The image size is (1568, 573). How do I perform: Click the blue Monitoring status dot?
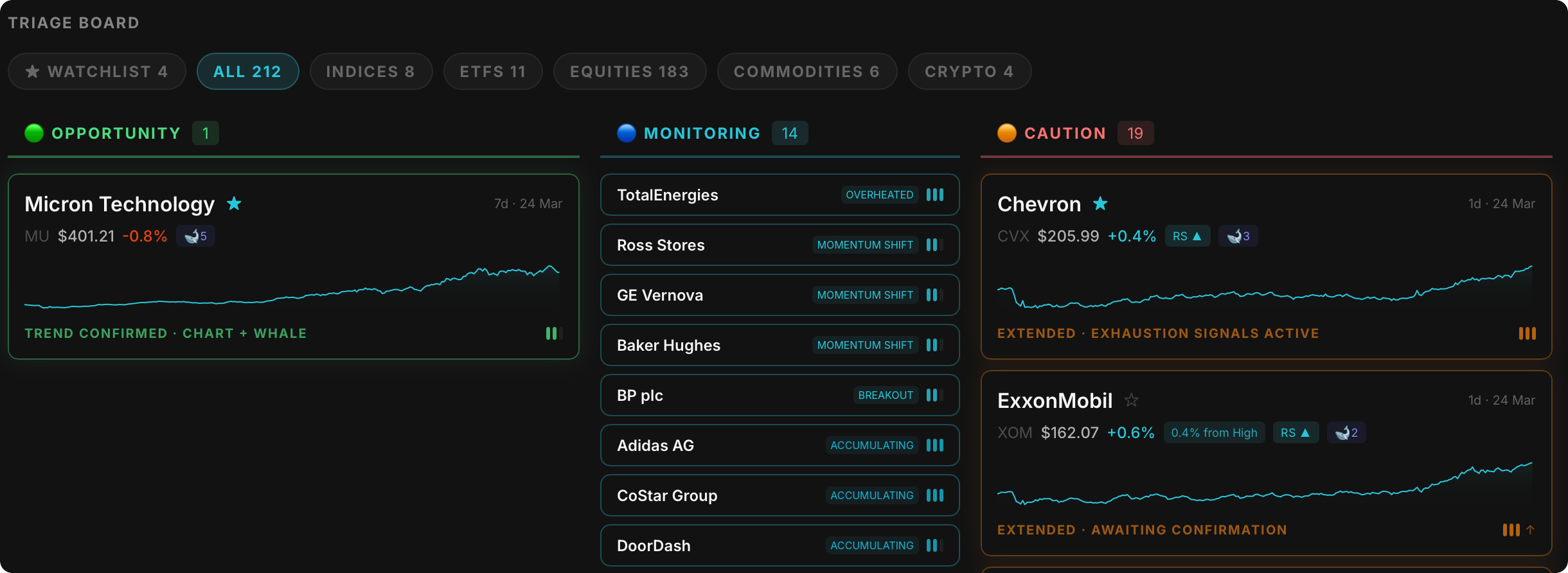tap(627, 133)
